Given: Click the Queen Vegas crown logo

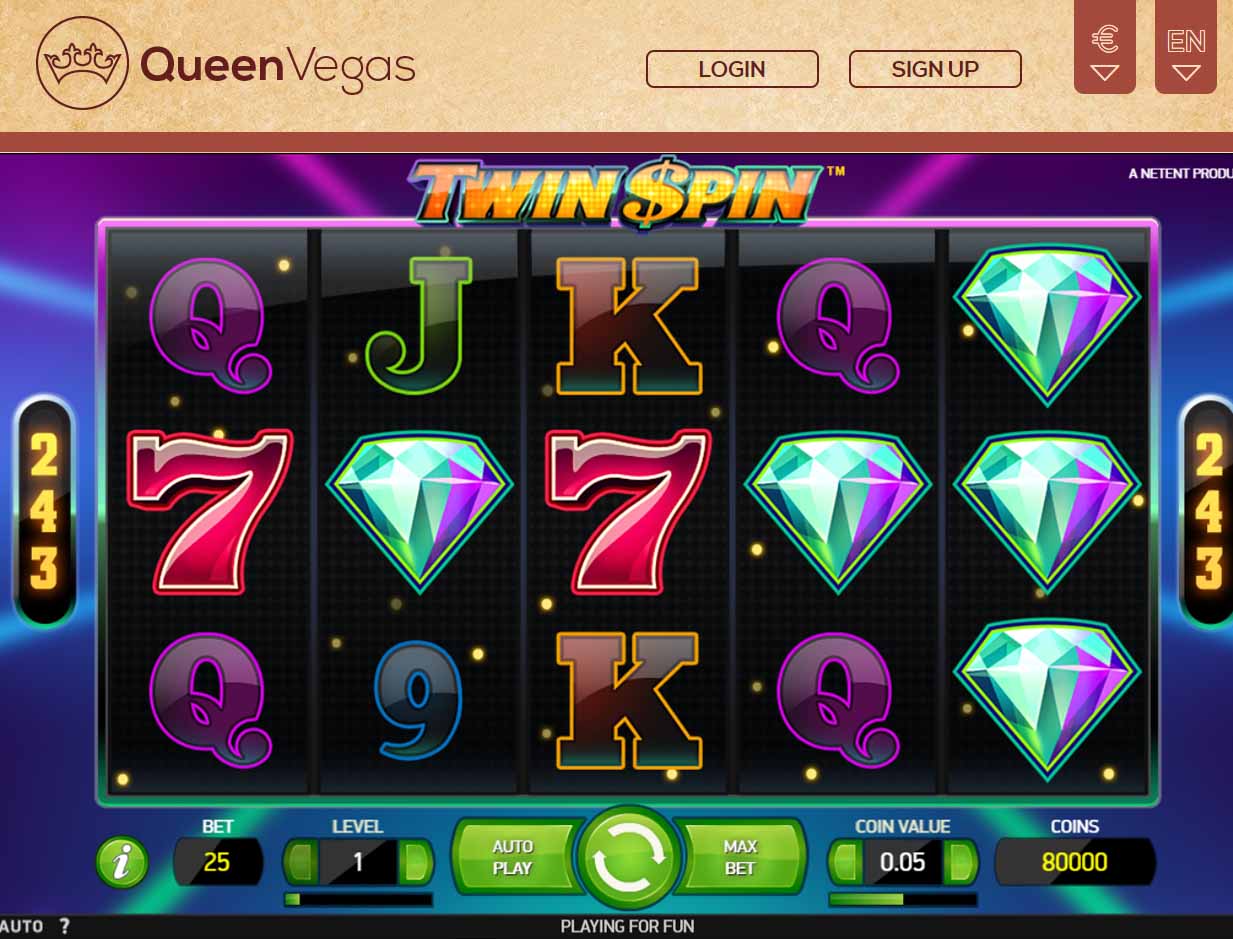Looking at the screenshot, I should pyautogui.click(x=82, y=63).
